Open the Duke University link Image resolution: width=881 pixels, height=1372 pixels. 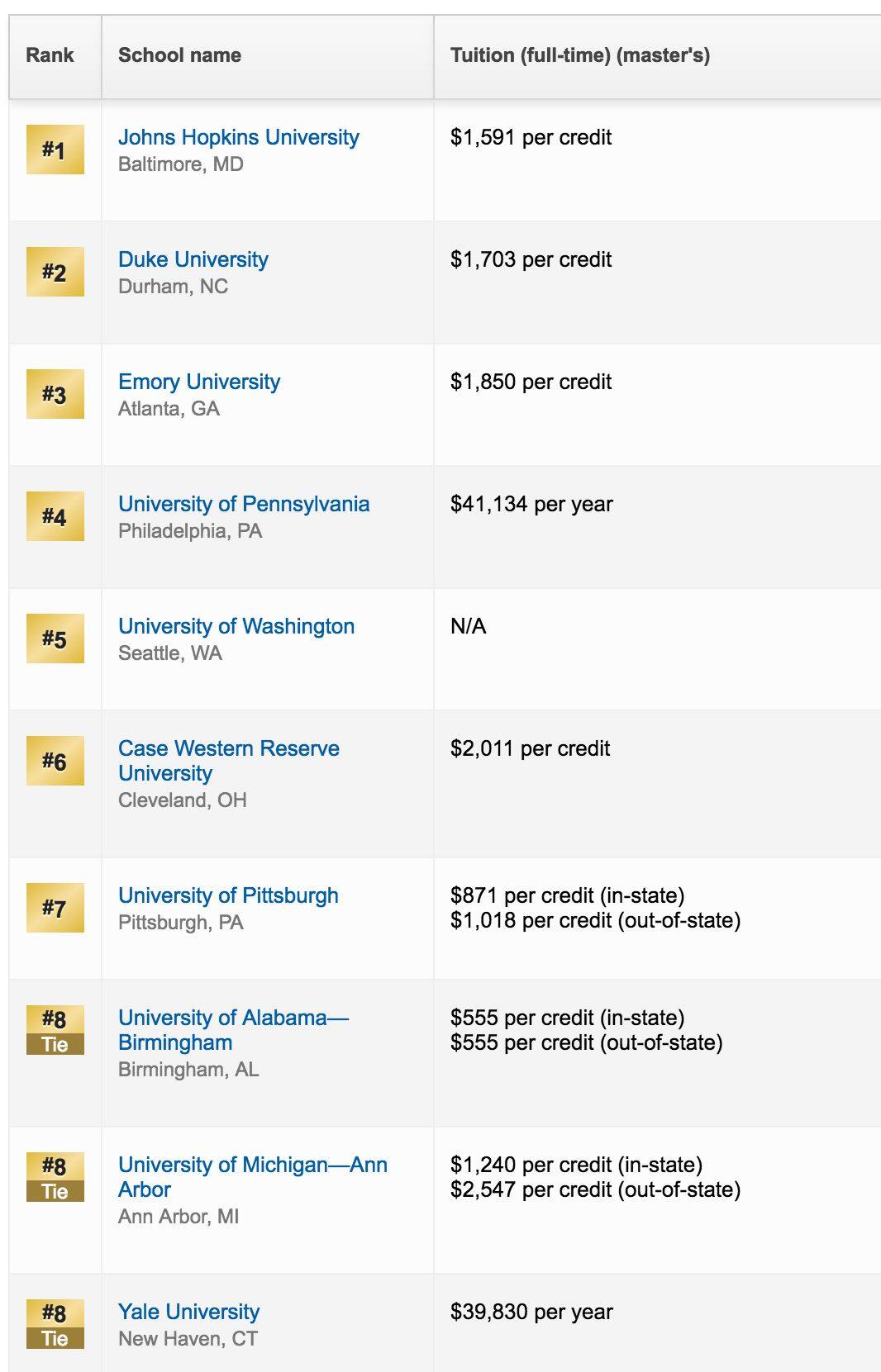point(193,259)
